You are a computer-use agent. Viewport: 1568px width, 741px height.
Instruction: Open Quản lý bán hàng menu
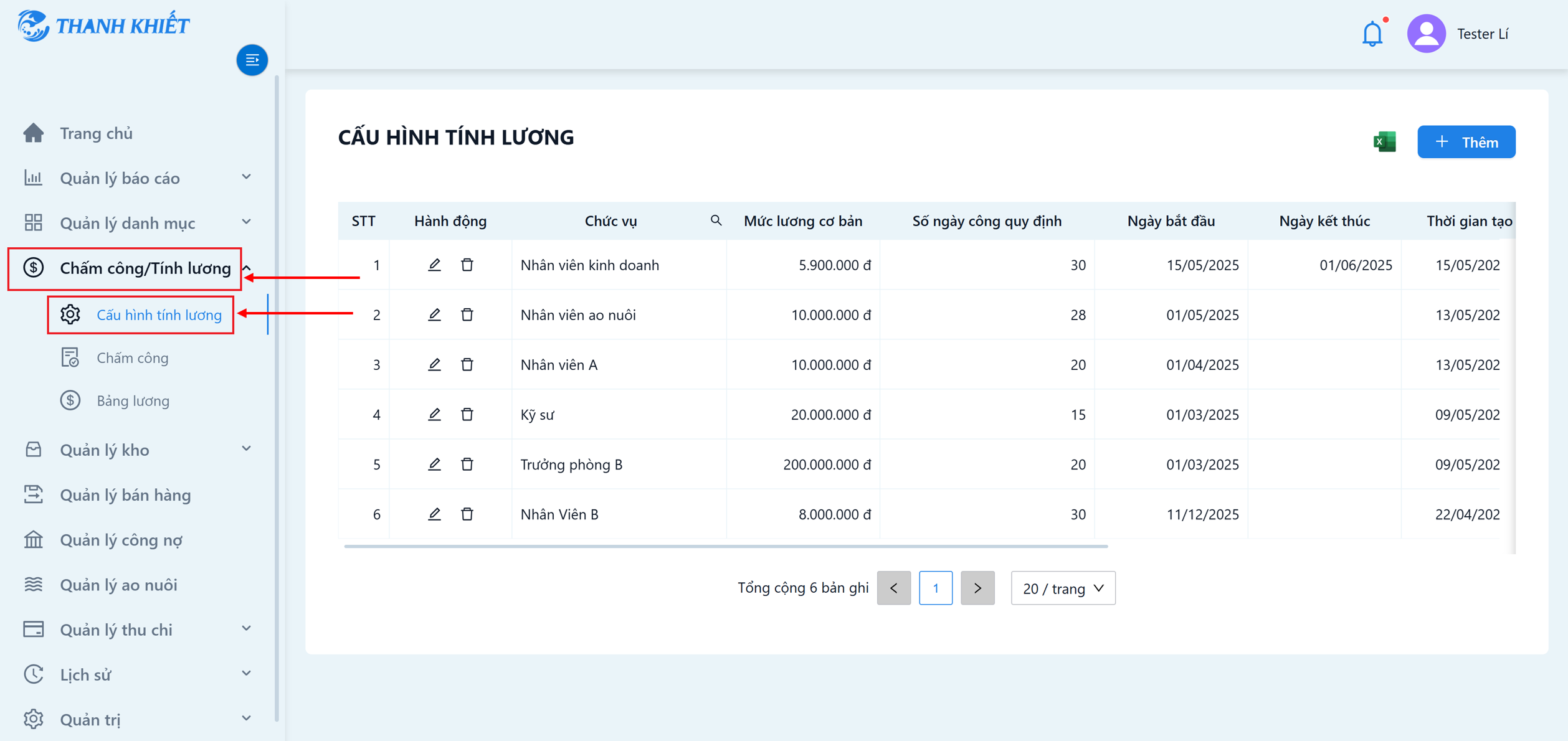click(x=125, y=494)
